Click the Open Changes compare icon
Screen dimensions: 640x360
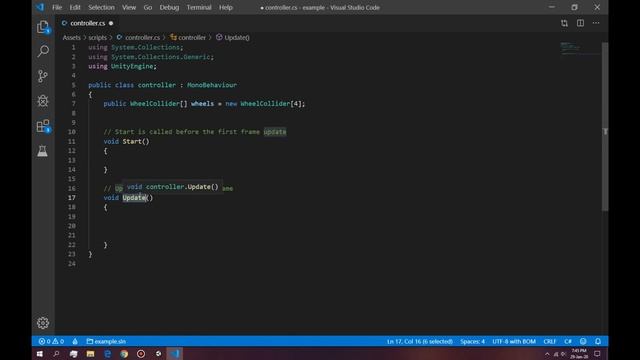click(564, 23)
